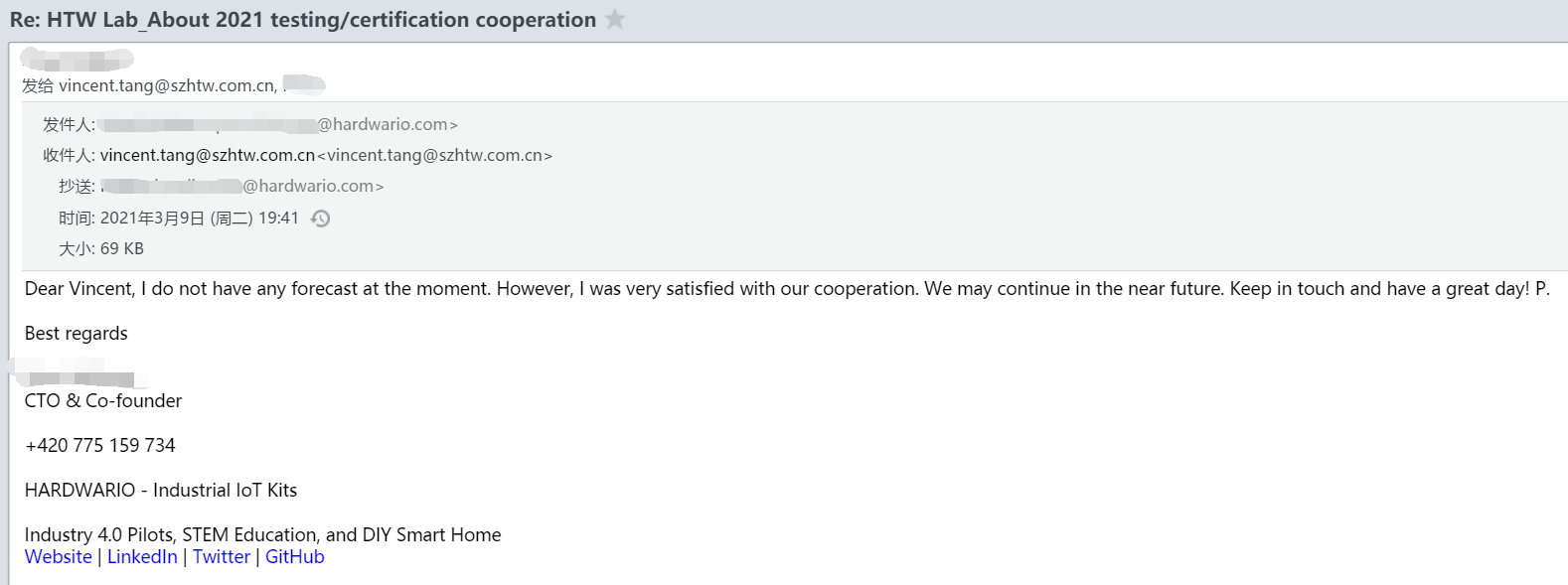Click the clock history icon beside 19:41
This screenshot has width=1568, height=585.
(x=320, y=219)
